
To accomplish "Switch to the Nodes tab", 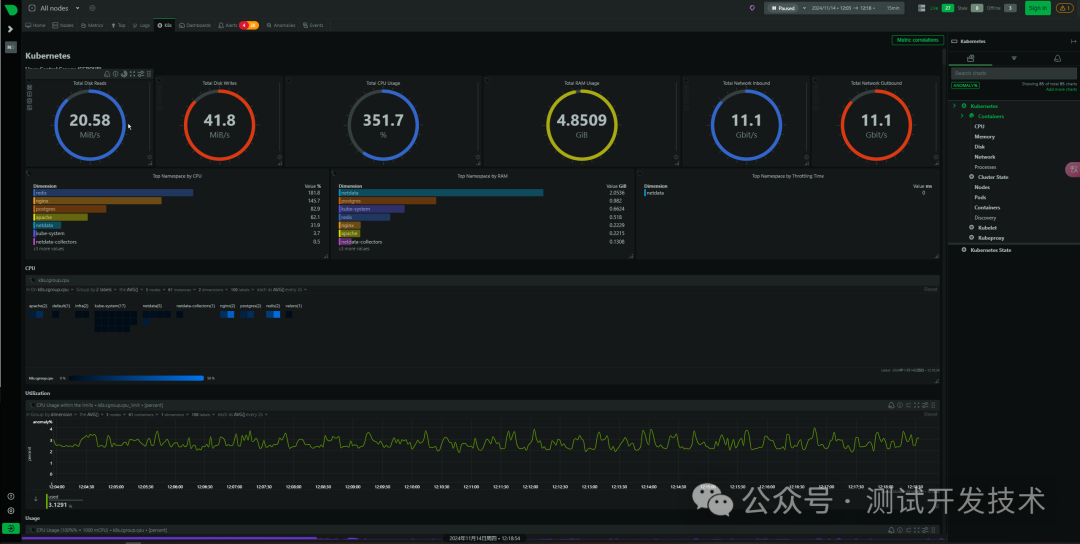I will click(x=63, y=25).
